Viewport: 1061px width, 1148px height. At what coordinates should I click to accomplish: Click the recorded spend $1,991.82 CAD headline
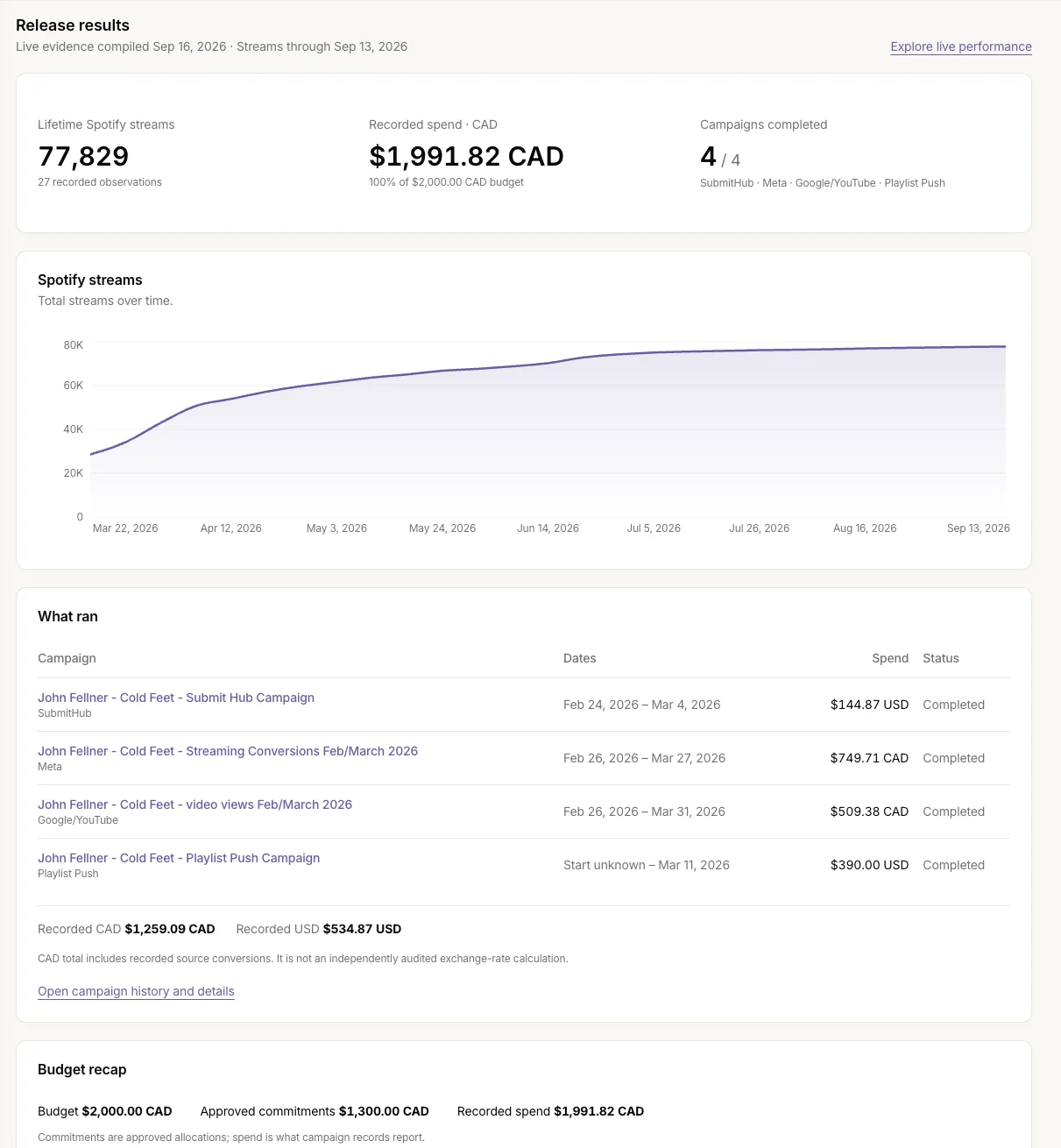(x=466, y=156)
